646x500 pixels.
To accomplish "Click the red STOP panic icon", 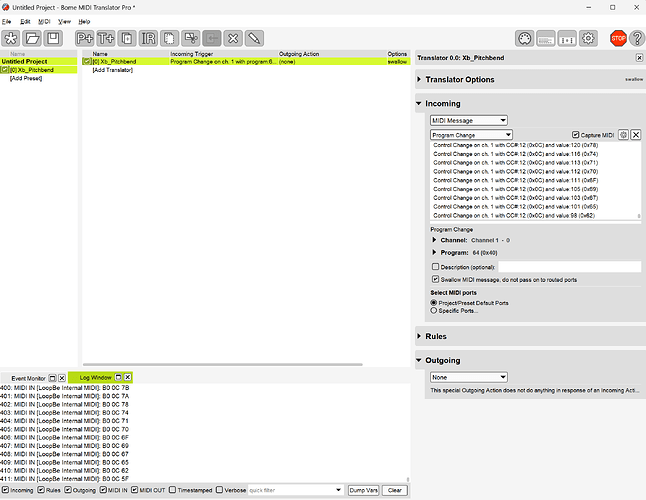I will point(618,38).
